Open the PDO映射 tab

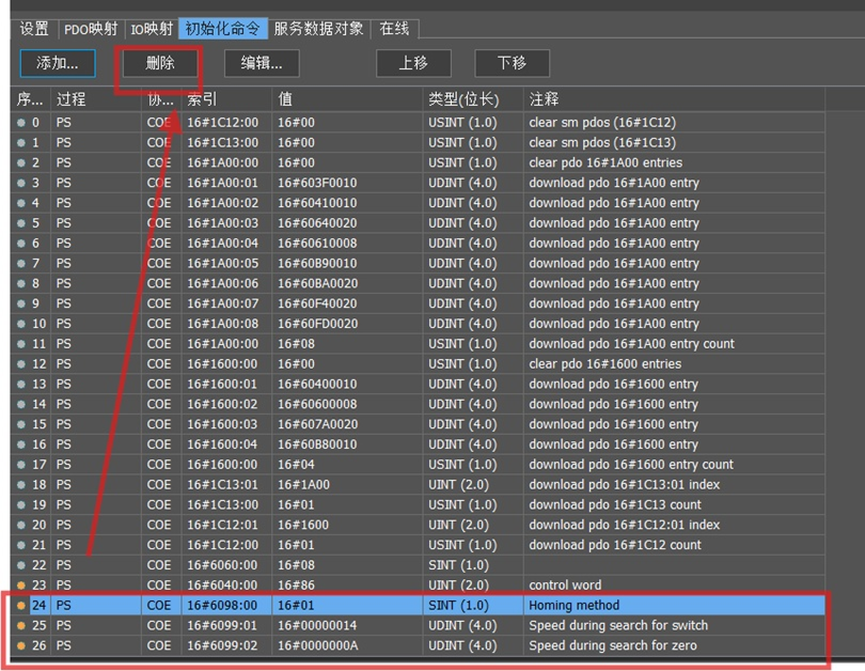[x=90, y=29]
